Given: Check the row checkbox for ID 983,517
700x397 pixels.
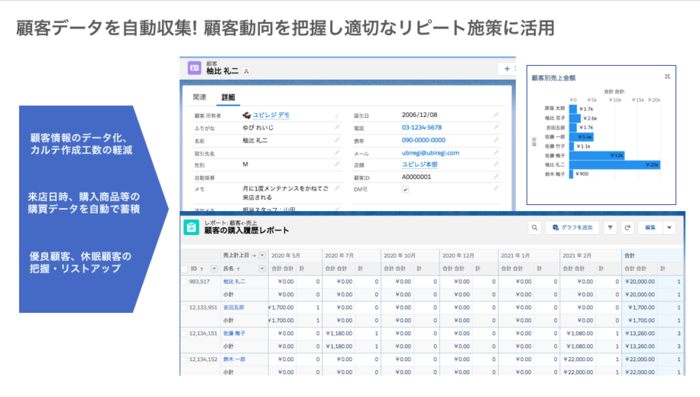Looking at the screenshot, I should click(184, 282).
